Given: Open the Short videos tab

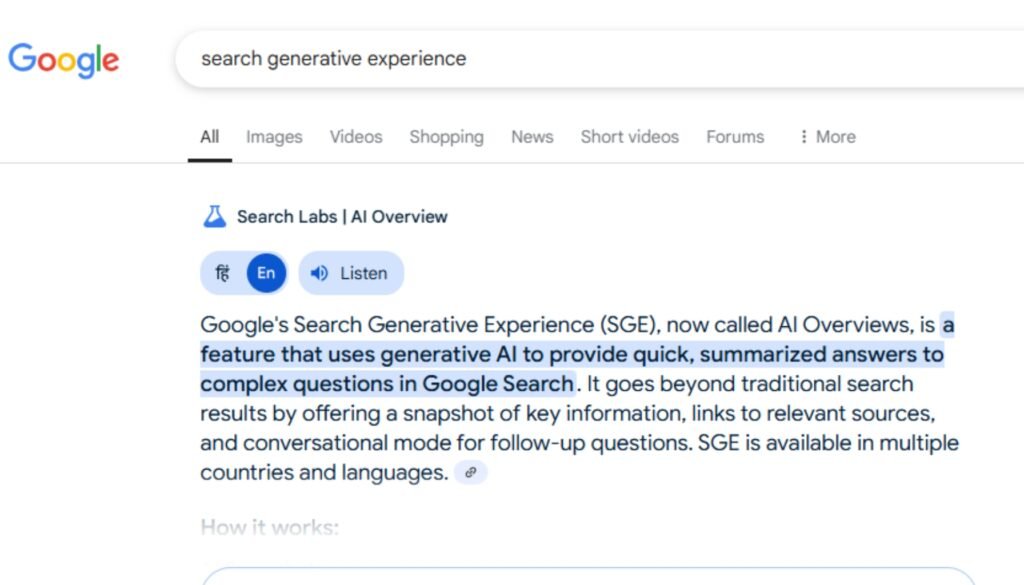Looking at the screenshot, I should 630,136.
